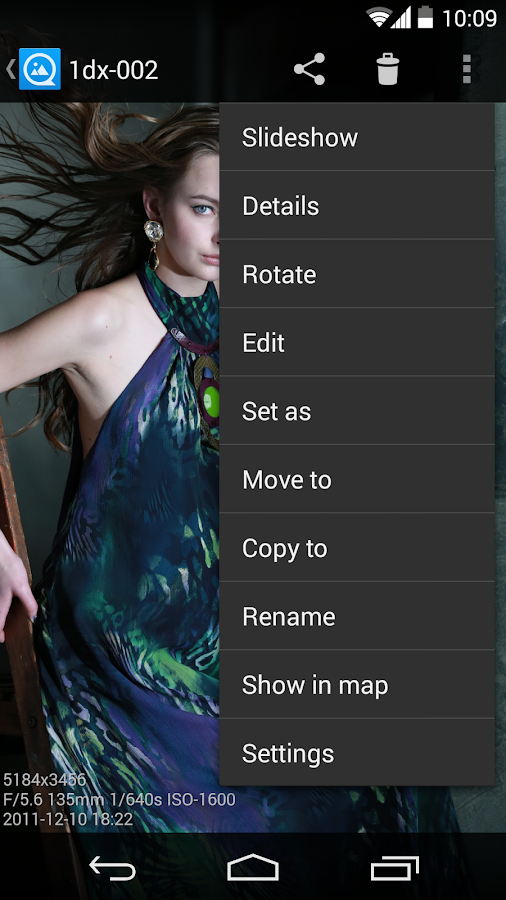This screenshot has height=900, width=506.
Task: Tap the 5184x3456 resolution text
Action: point(45,779)
